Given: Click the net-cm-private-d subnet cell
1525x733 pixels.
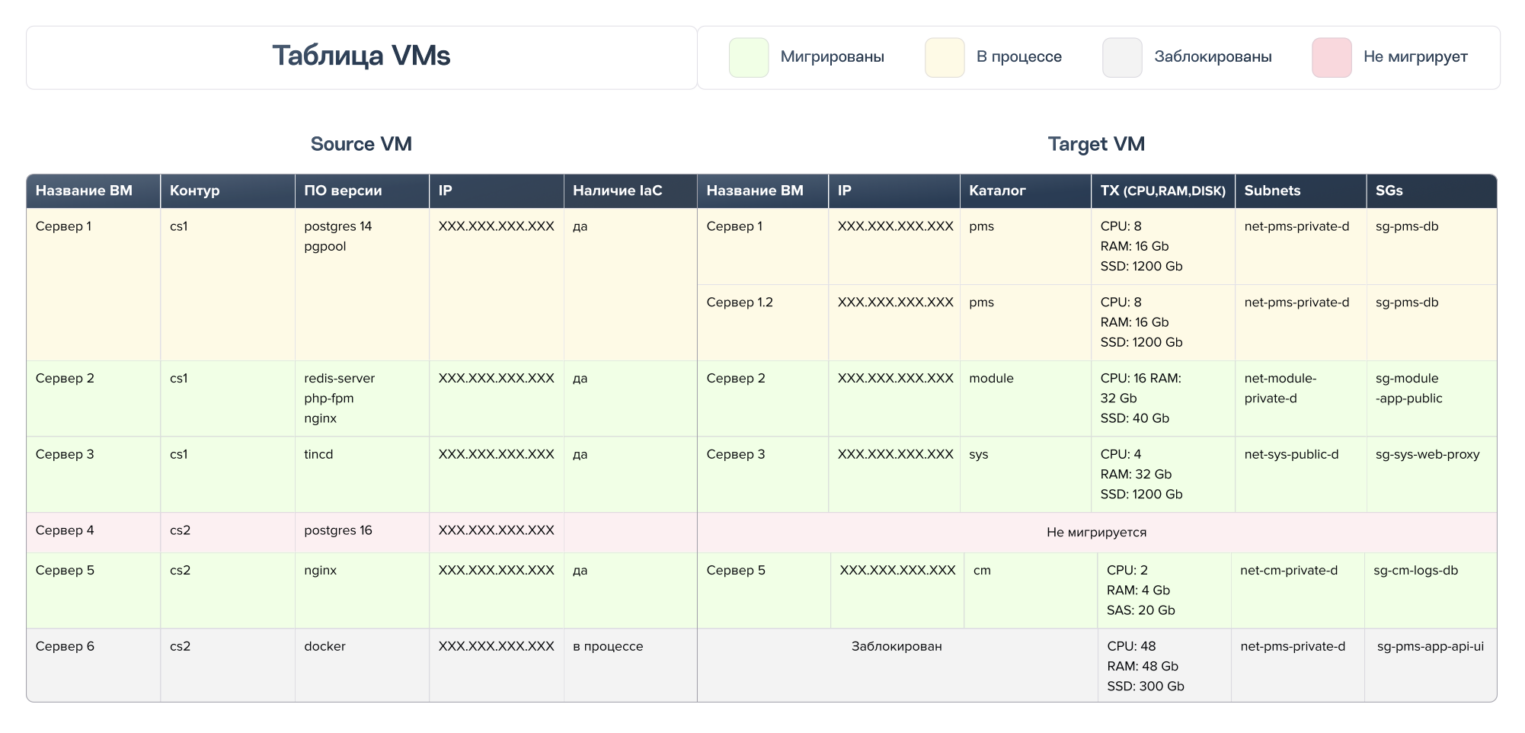Looking at the screenshot, I should point(1288,571).
